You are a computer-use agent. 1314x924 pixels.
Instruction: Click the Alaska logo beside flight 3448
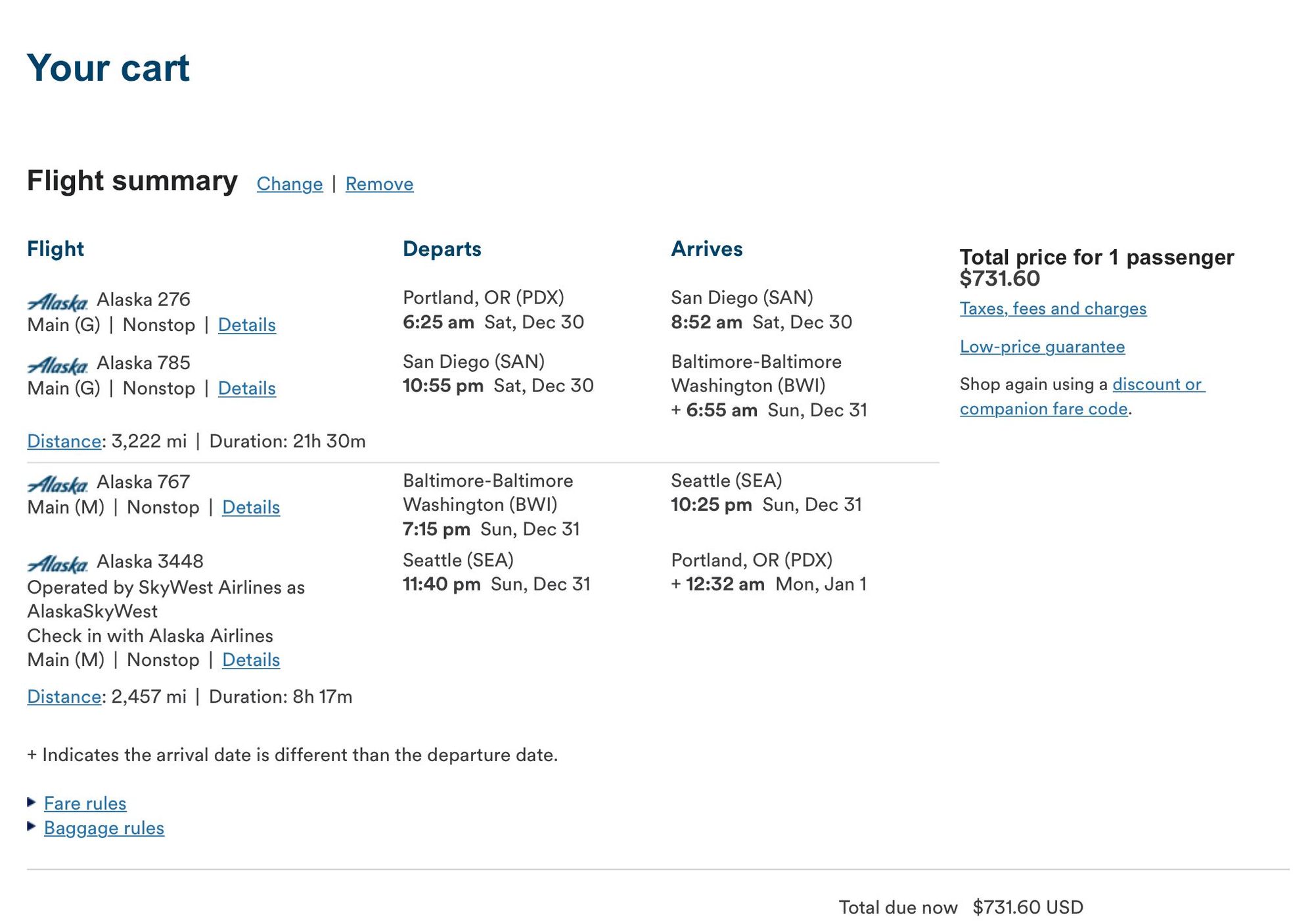(x=57, y=564)
